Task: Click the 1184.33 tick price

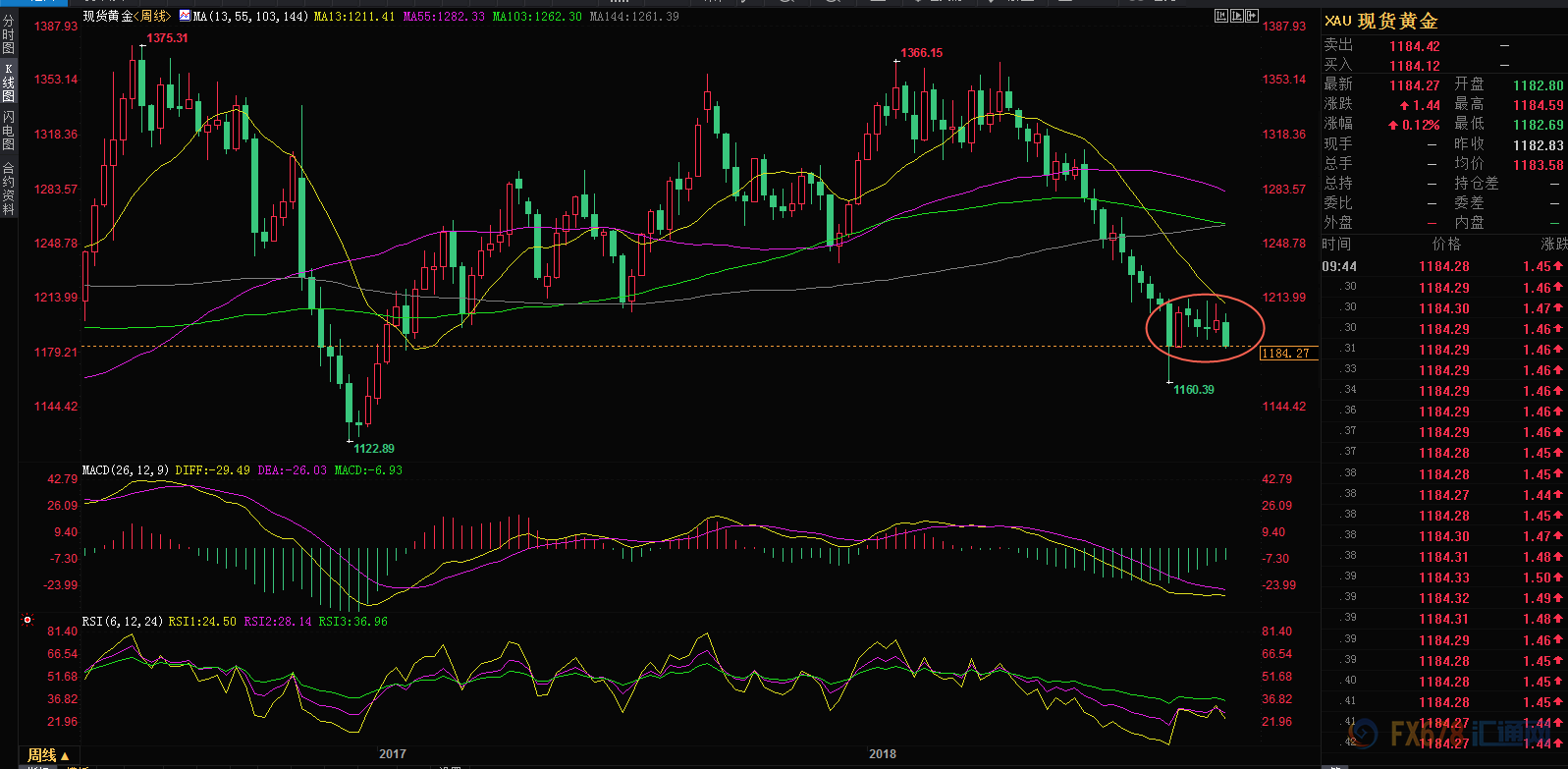Action: click(x=1444, y=577)
